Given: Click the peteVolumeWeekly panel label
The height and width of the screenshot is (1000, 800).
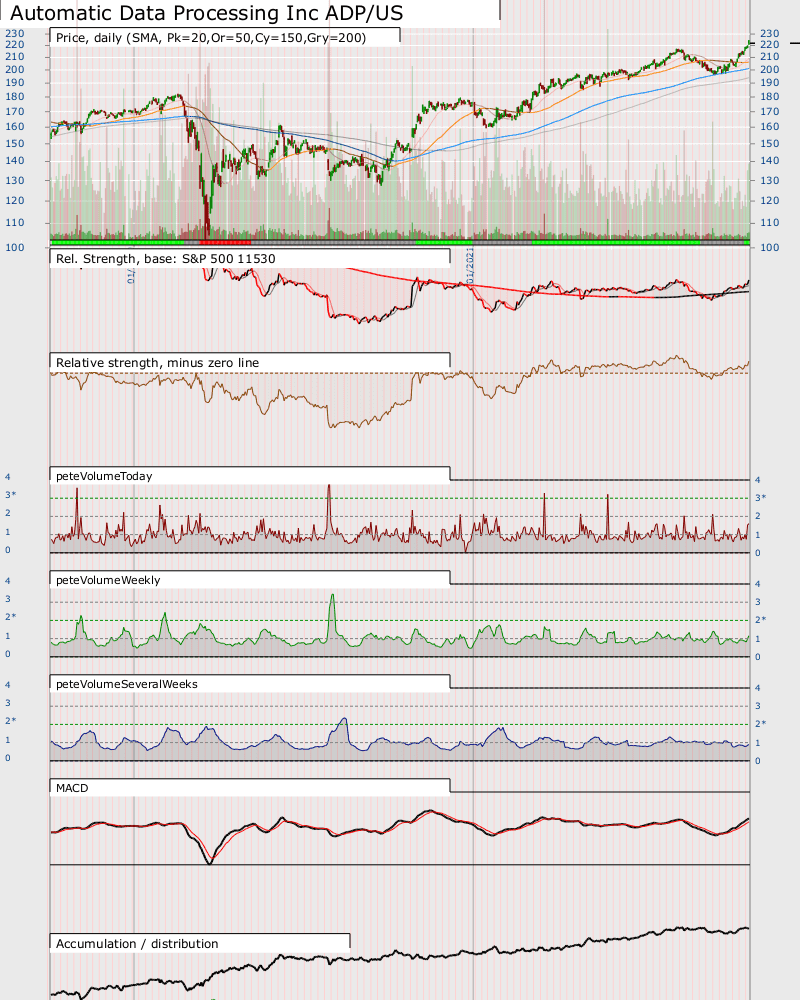Looking at the screenshot, I should [108, 580].
